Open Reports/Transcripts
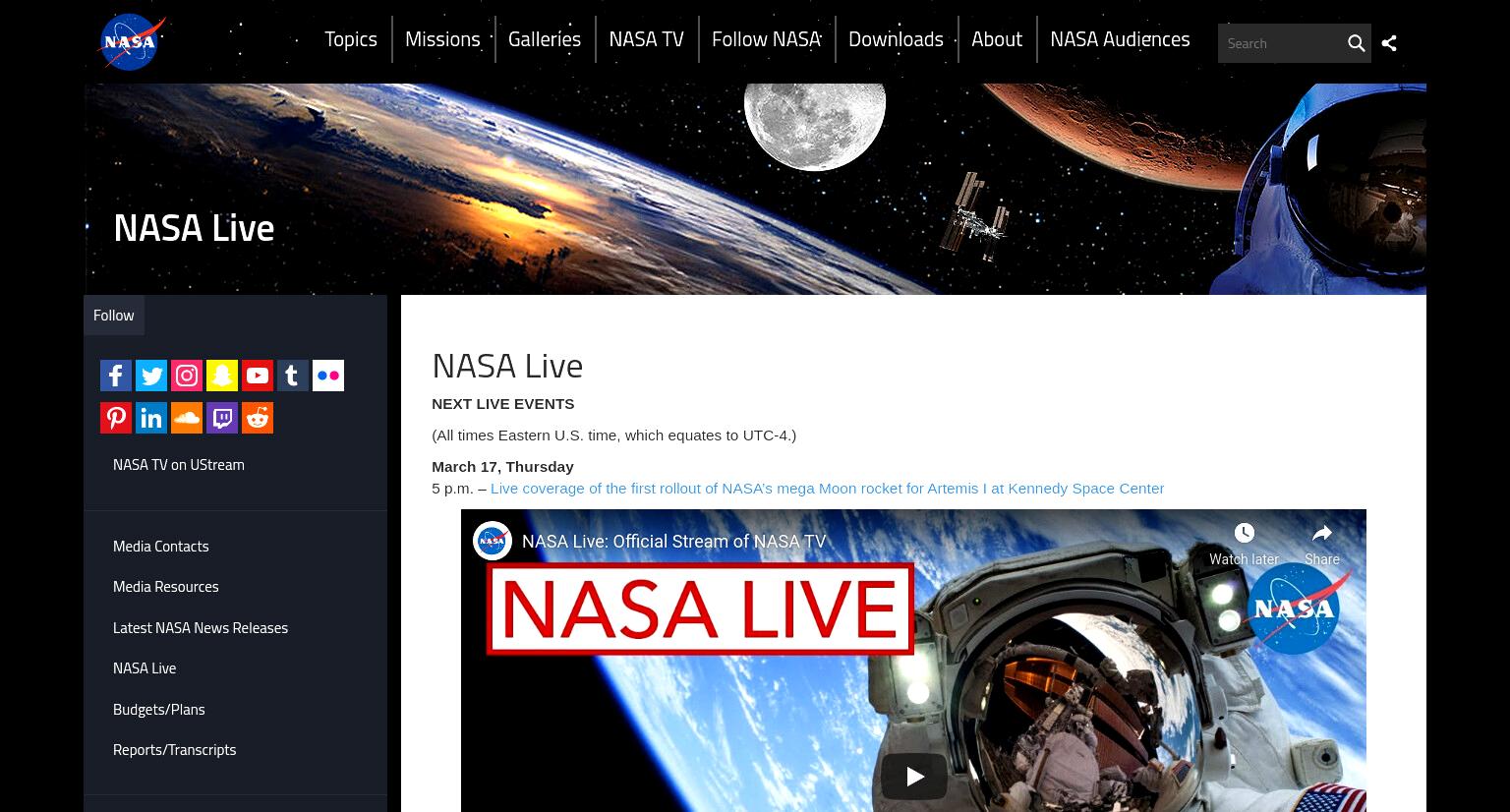 click(175, 749)
